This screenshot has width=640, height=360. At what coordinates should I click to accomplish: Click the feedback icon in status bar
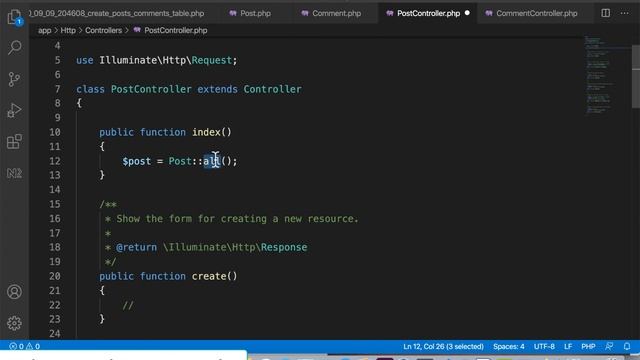tap(609, 347)
